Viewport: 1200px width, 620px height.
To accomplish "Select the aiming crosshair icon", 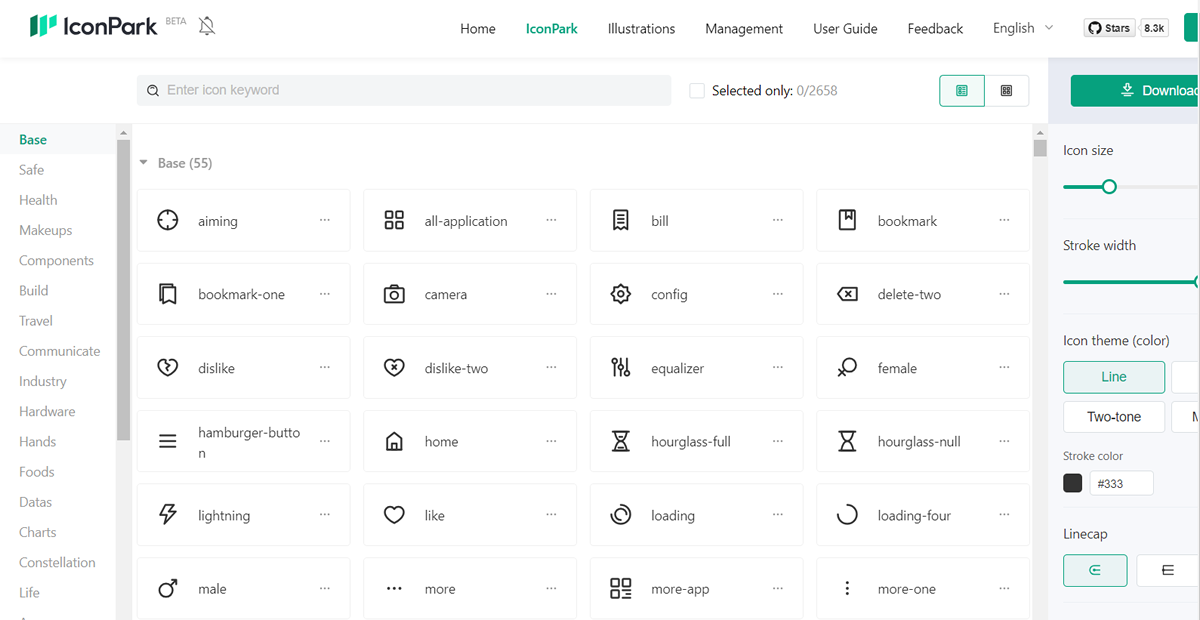I will pyautogui.click(x=168, y=220).
